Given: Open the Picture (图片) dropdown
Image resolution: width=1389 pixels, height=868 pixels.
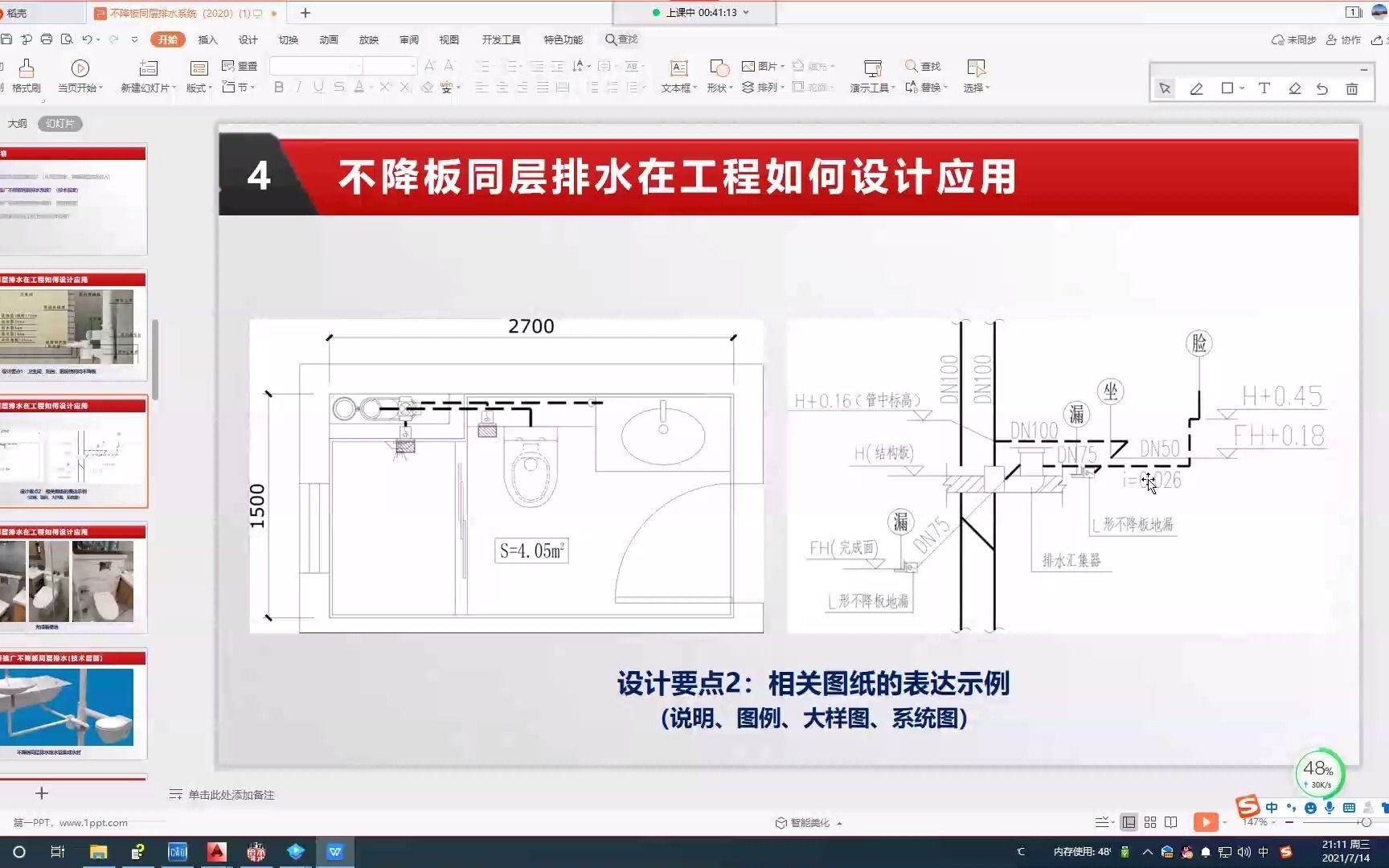Looking at the screenshot, I should pyautogui.click(x=763, y=66).
